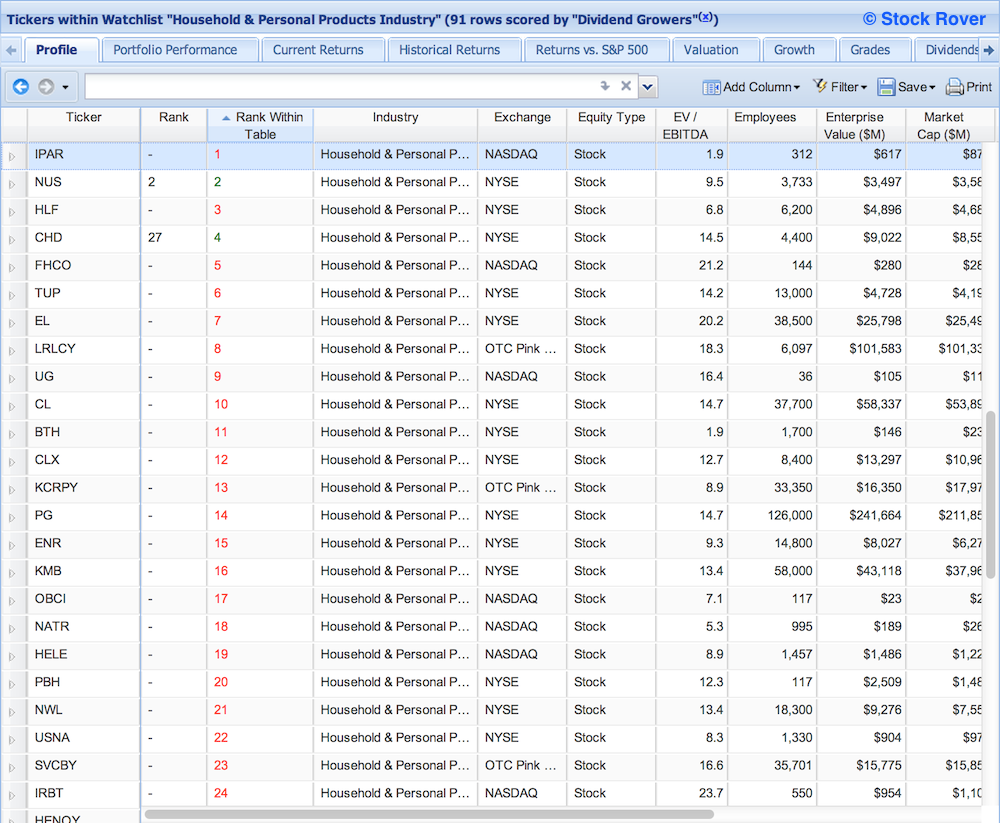Select the HELE ticker cell

click(x=84, y=654)
